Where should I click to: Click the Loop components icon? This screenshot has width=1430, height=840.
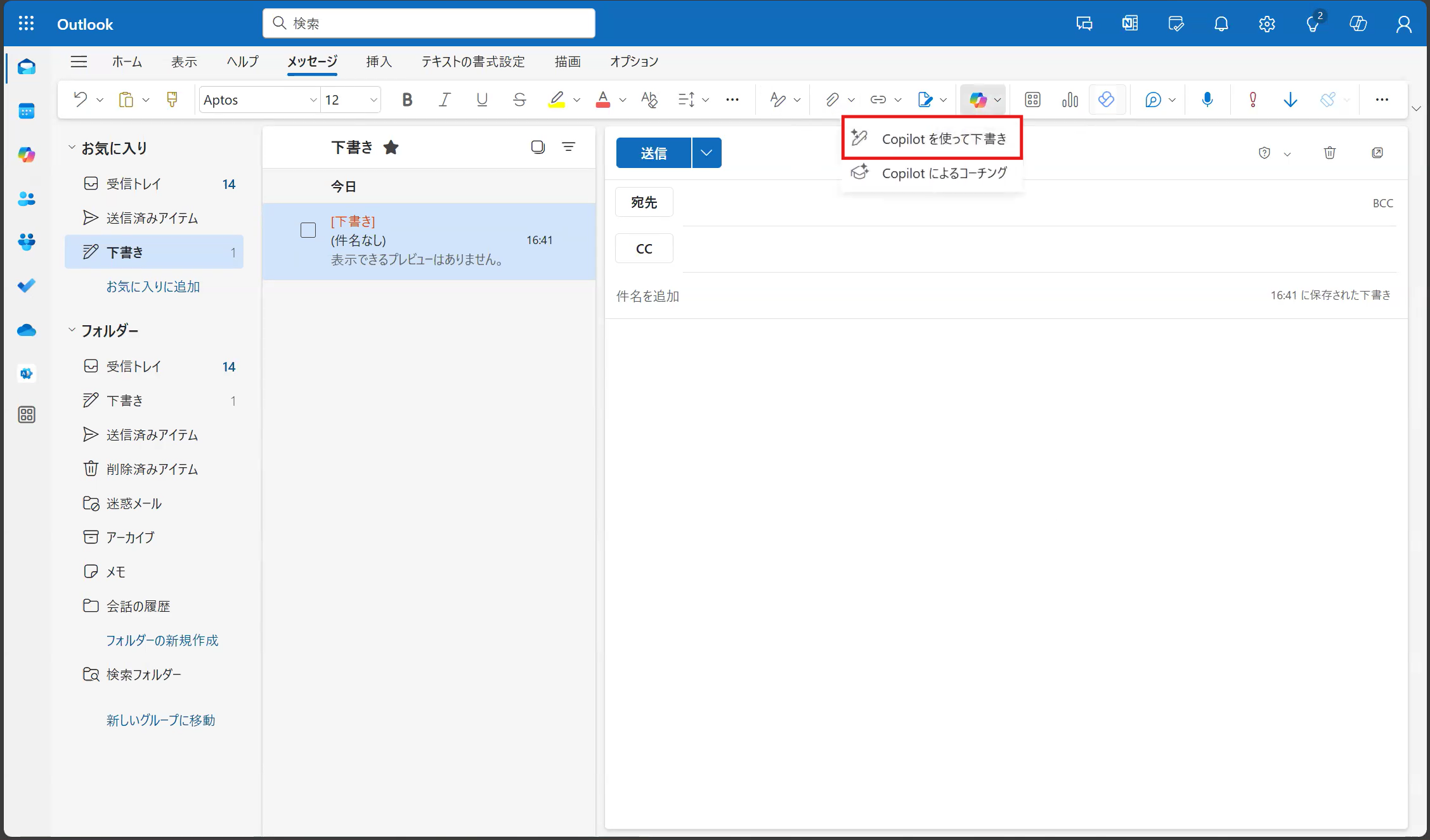coord(1107,100)
